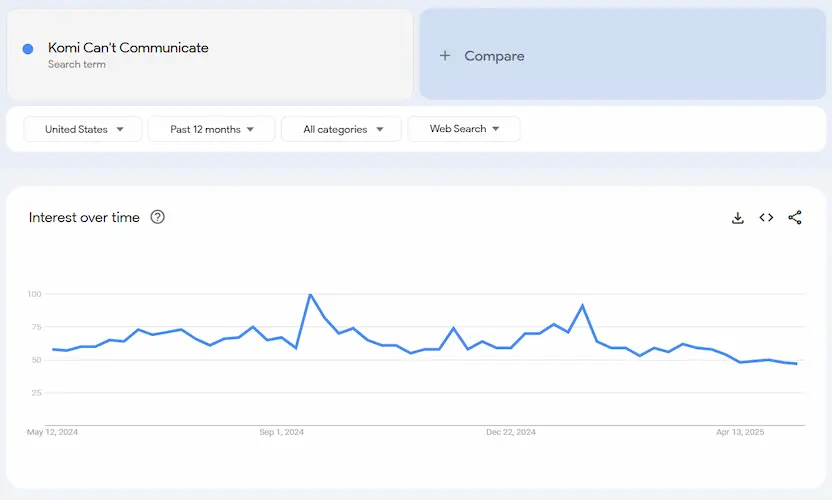
Task: Expand the United States region dropdown
Action: (84, 129)
